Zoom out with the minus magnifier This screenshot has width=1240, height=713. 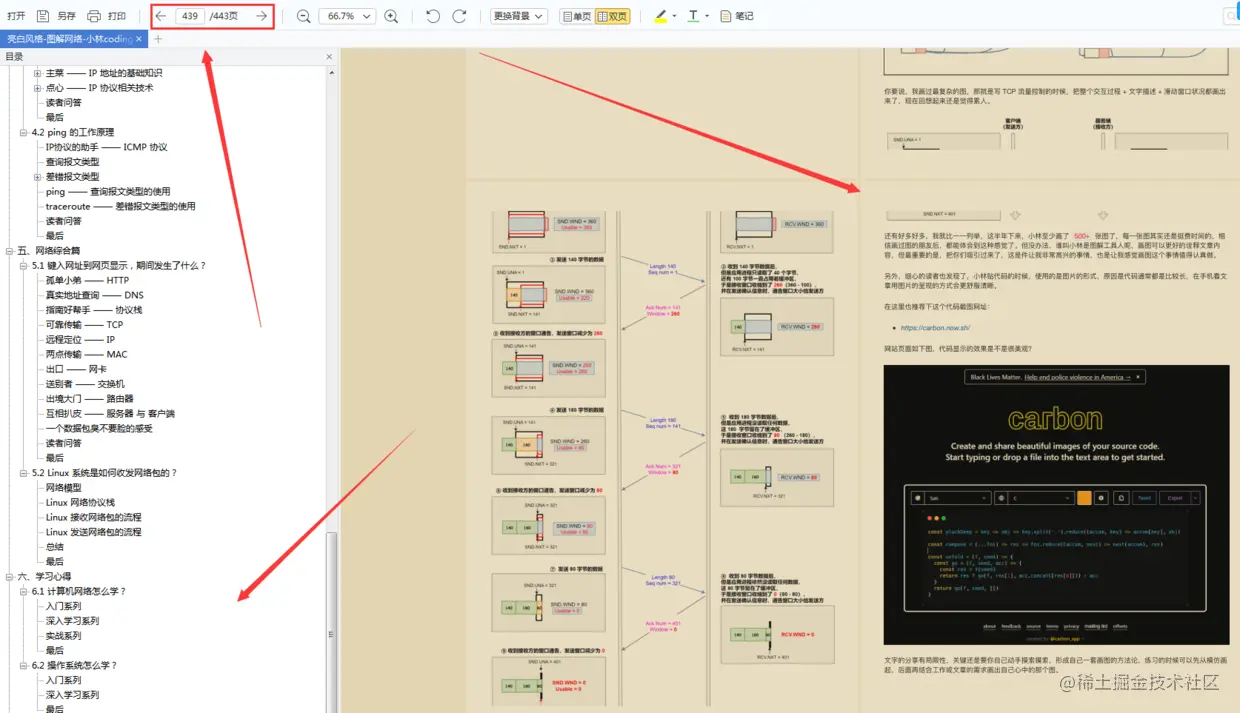[x=304, y=16]
